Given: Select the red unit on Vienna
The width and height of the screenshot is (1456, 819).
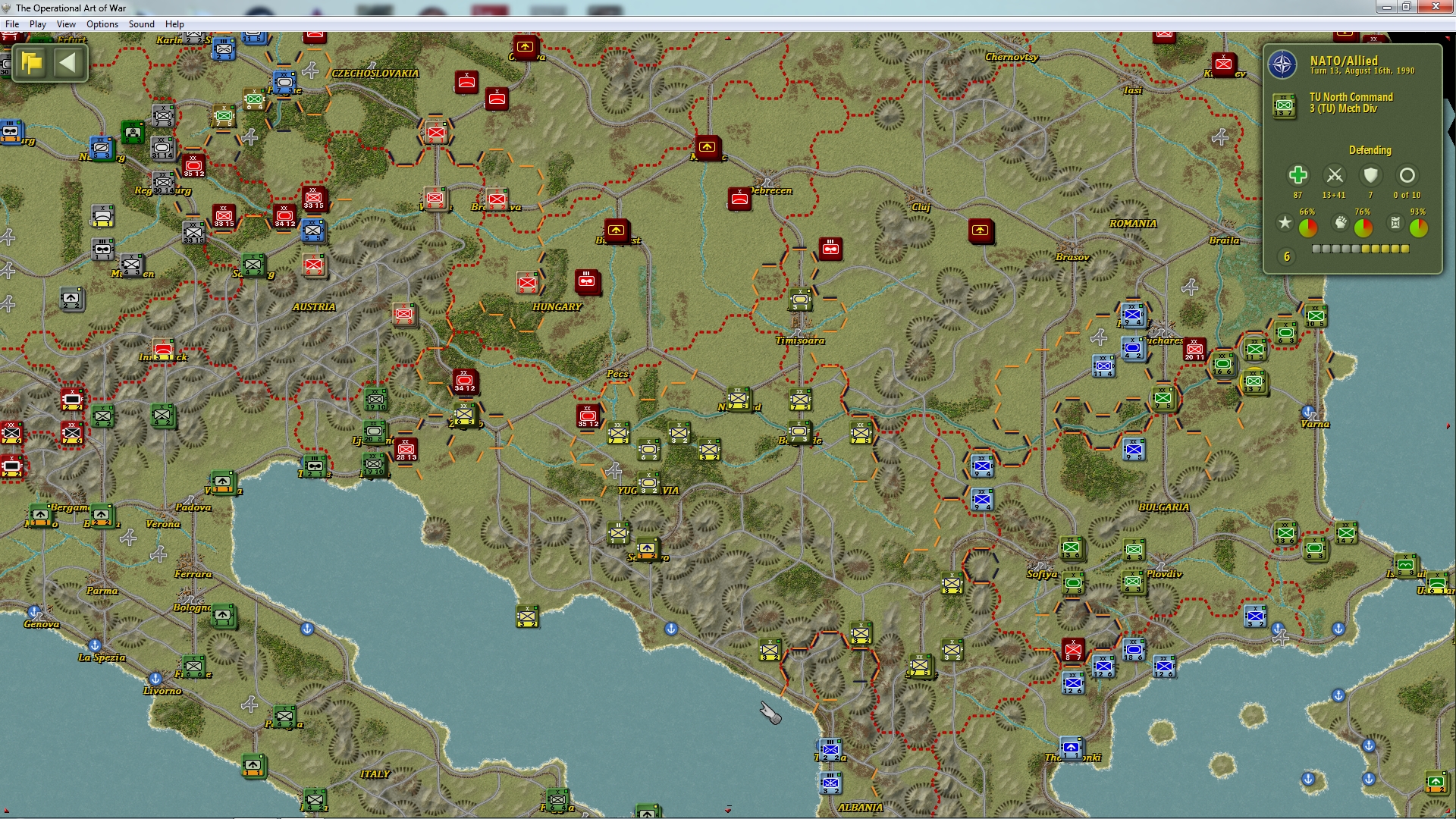Looking at the screenshot, I should click(x=435, y=199).
